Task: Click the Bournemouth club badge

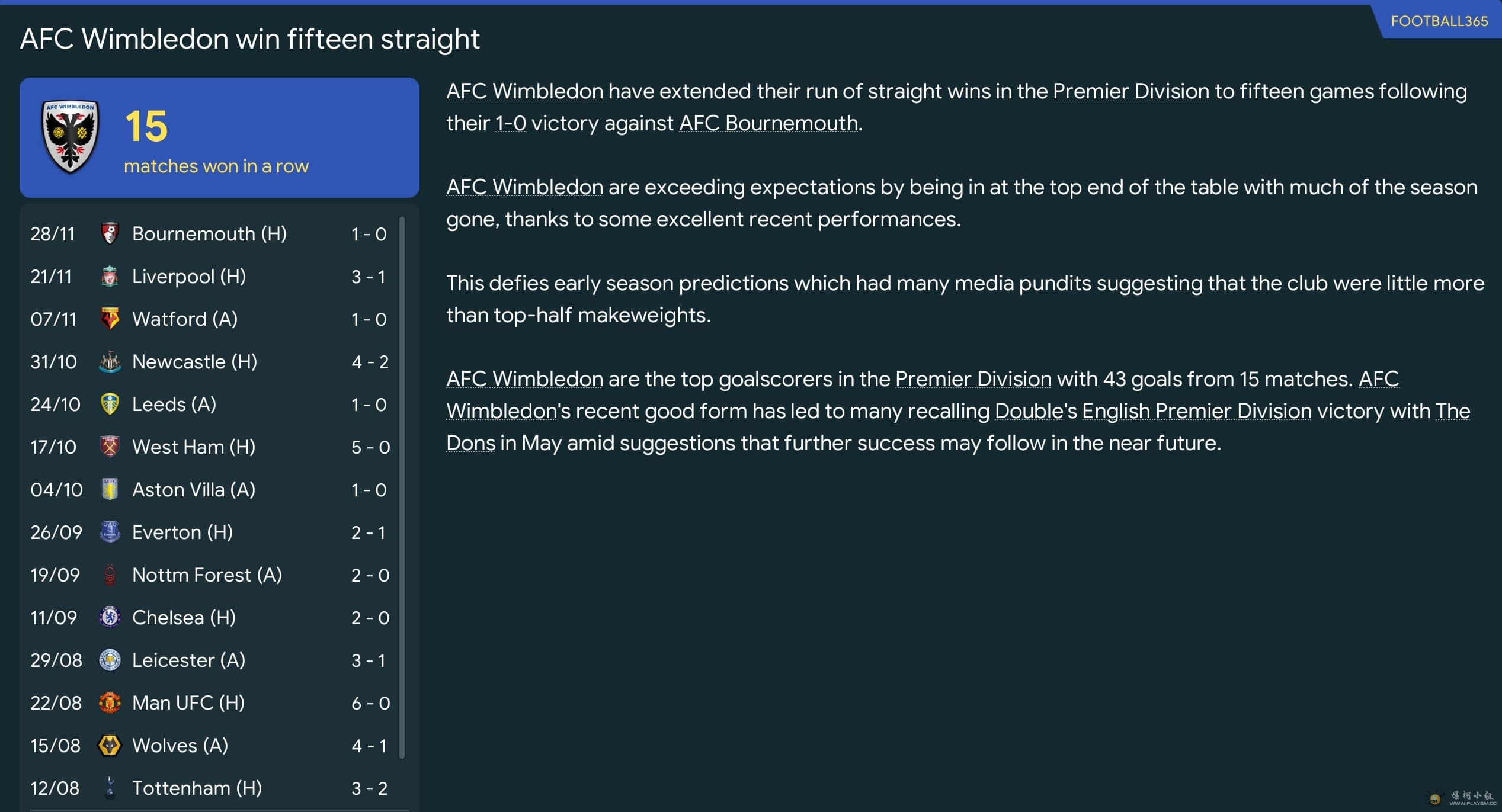Action: point(110,234)
